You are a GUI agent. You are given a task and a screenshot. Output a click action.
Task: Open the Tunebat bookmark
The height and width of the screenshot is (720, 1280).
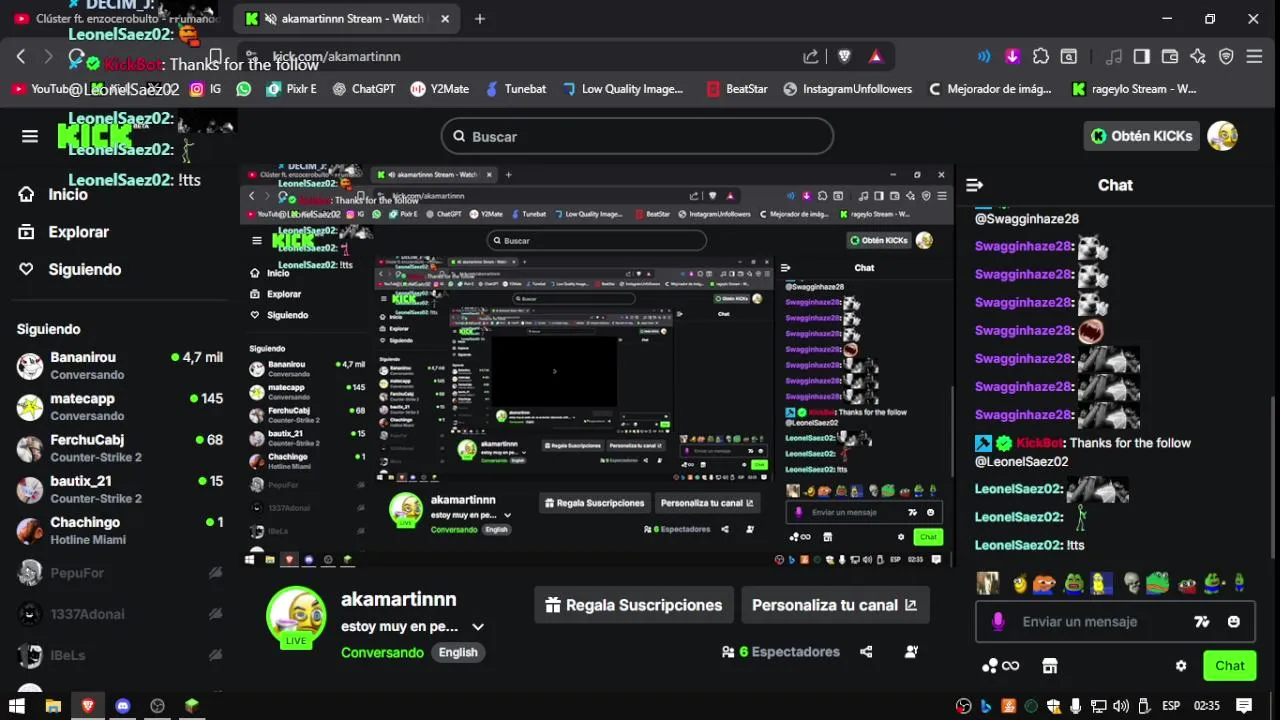click(x=515, y=89)
